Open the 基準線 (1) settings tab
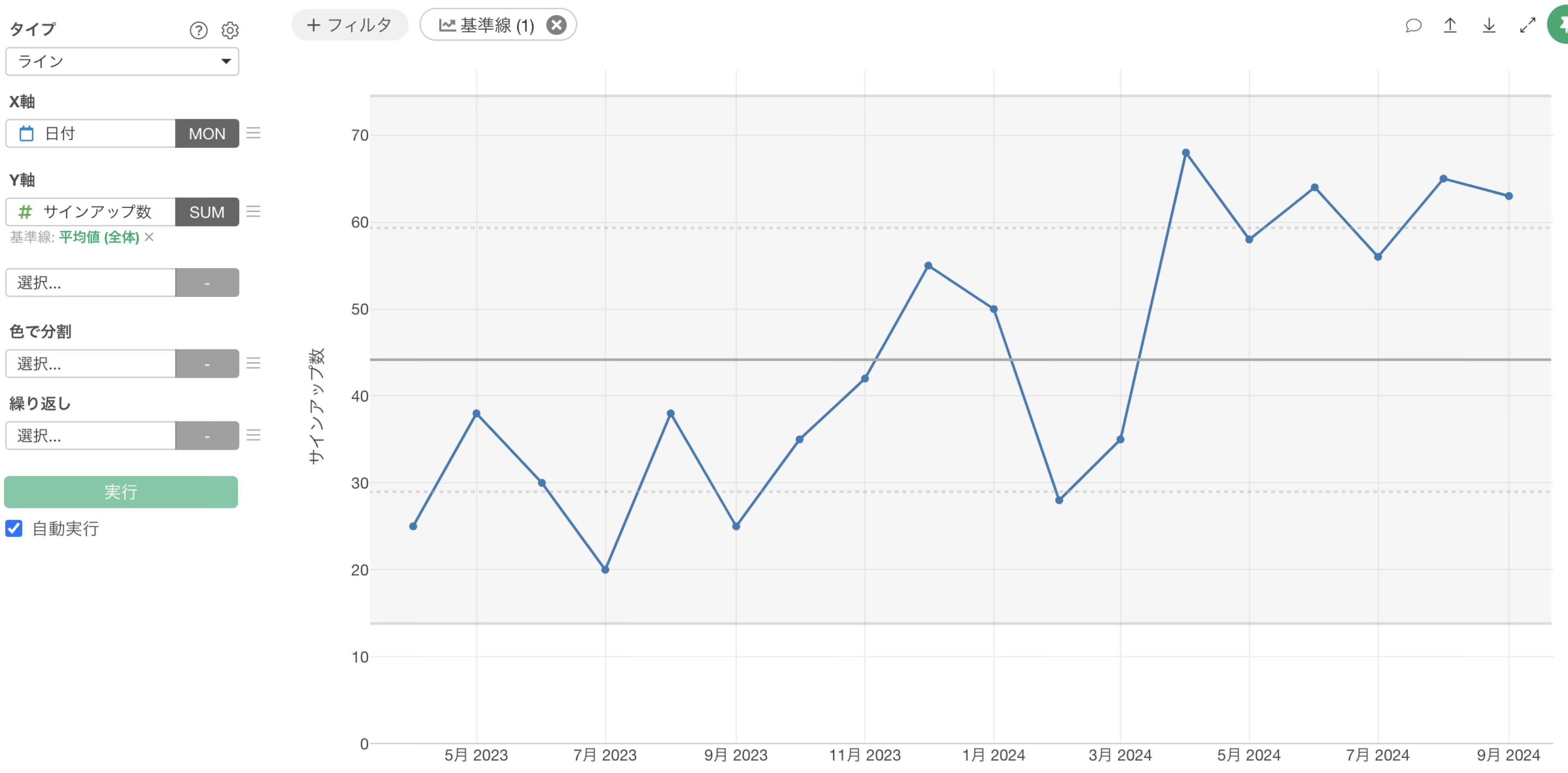 pyautogui.click(x=487, y=25)
